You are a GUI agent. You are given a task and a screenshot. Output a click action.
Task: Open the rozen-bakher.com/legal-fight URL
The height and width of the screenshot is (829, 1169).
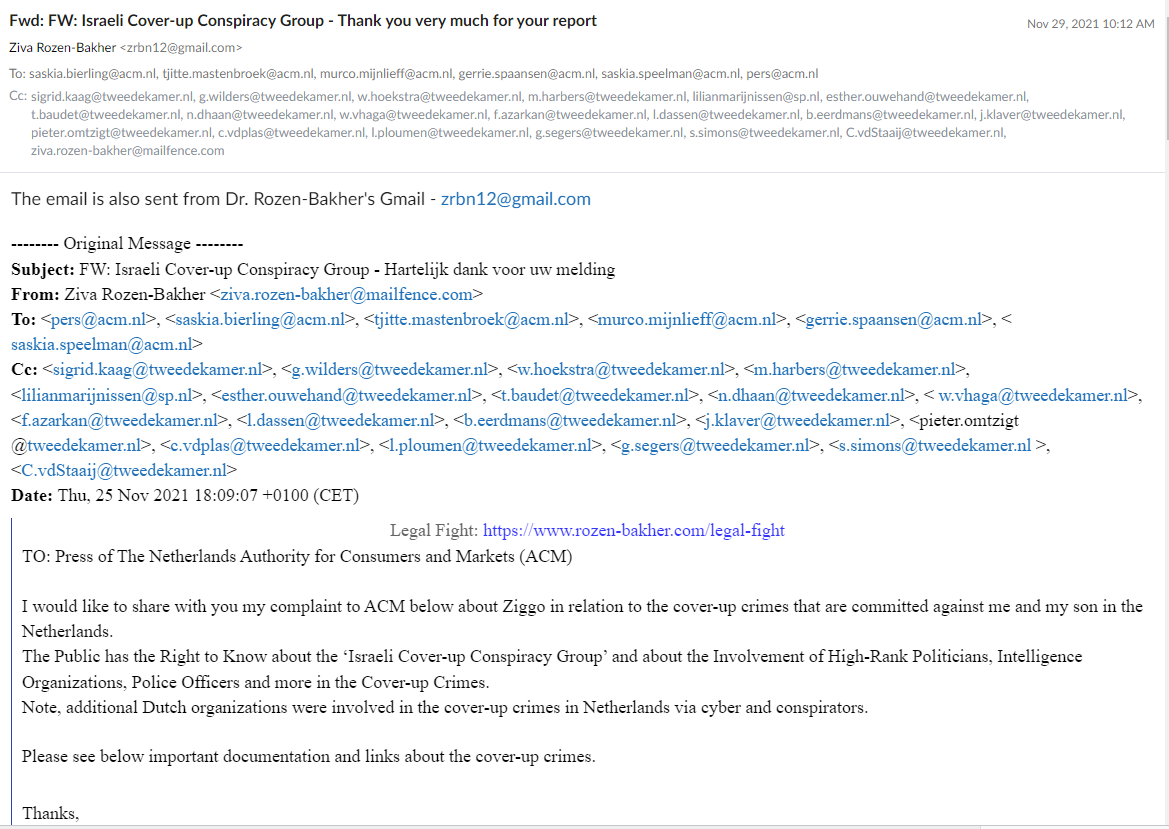634,531
